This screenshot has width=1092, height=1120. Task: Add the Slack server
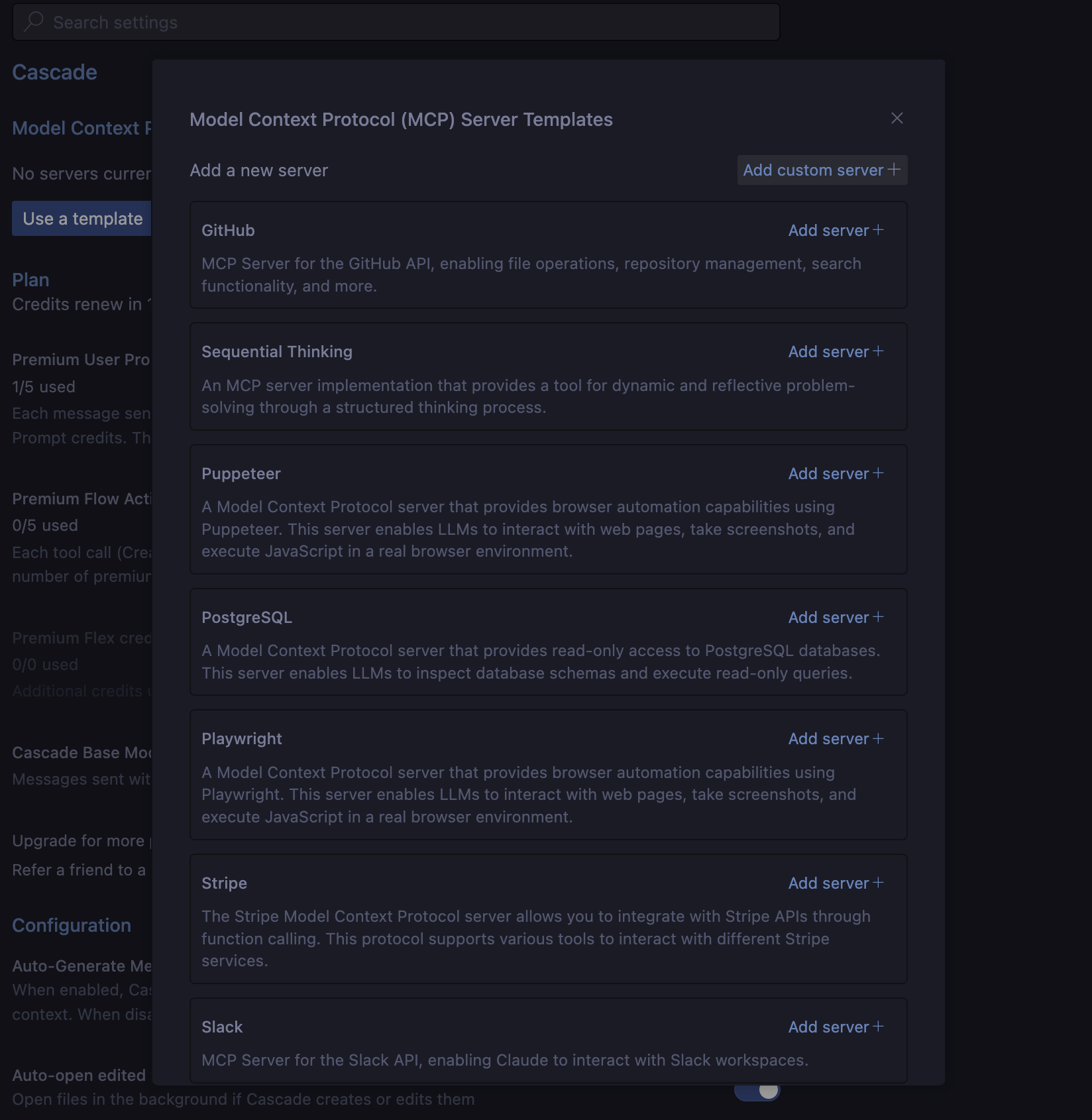(836, 1027)
